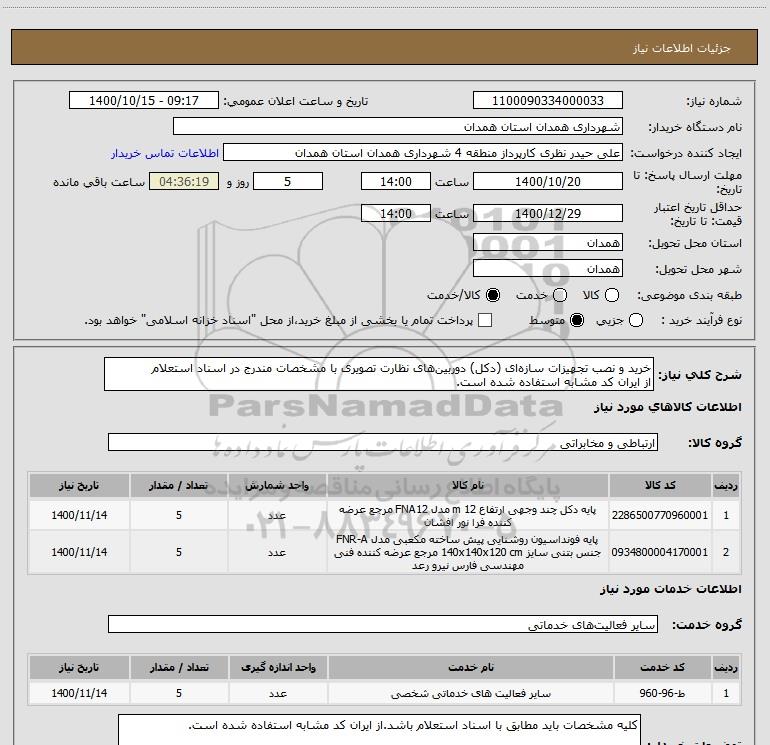Click the buyer organization name field
The width and height of the screenshot is (770, 745).
pyautogui.click(x=398, y=127)
